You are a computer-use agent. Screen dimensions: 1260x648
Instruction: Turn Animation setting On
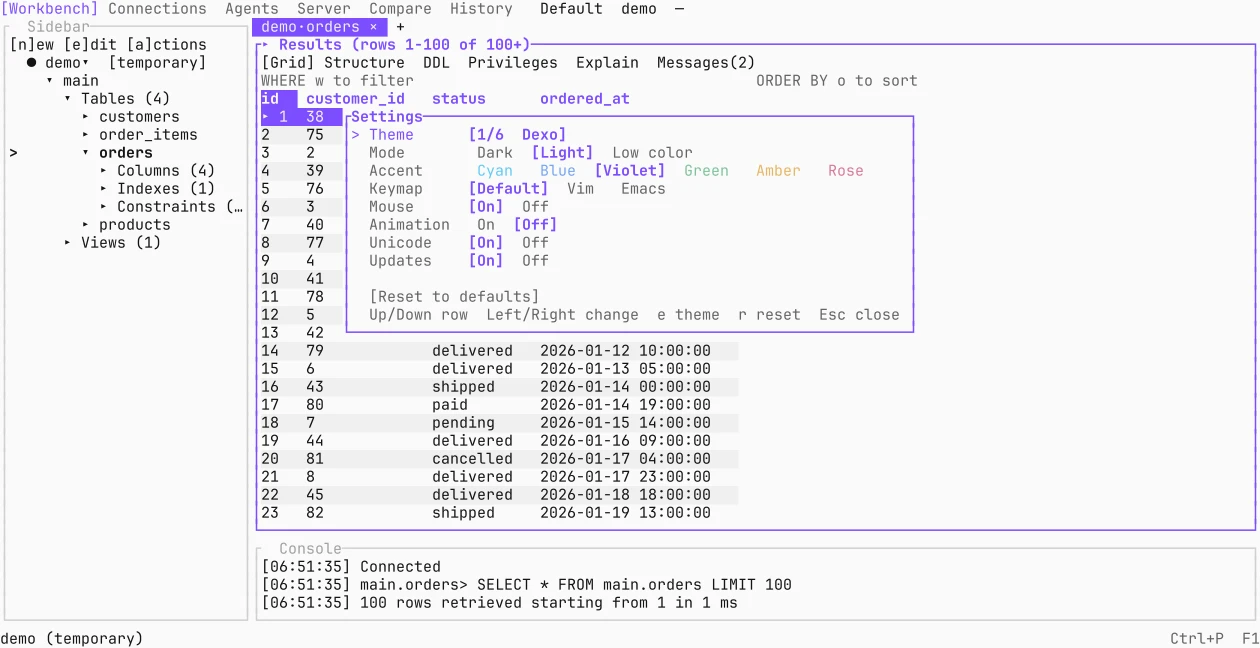pos(486,225)
